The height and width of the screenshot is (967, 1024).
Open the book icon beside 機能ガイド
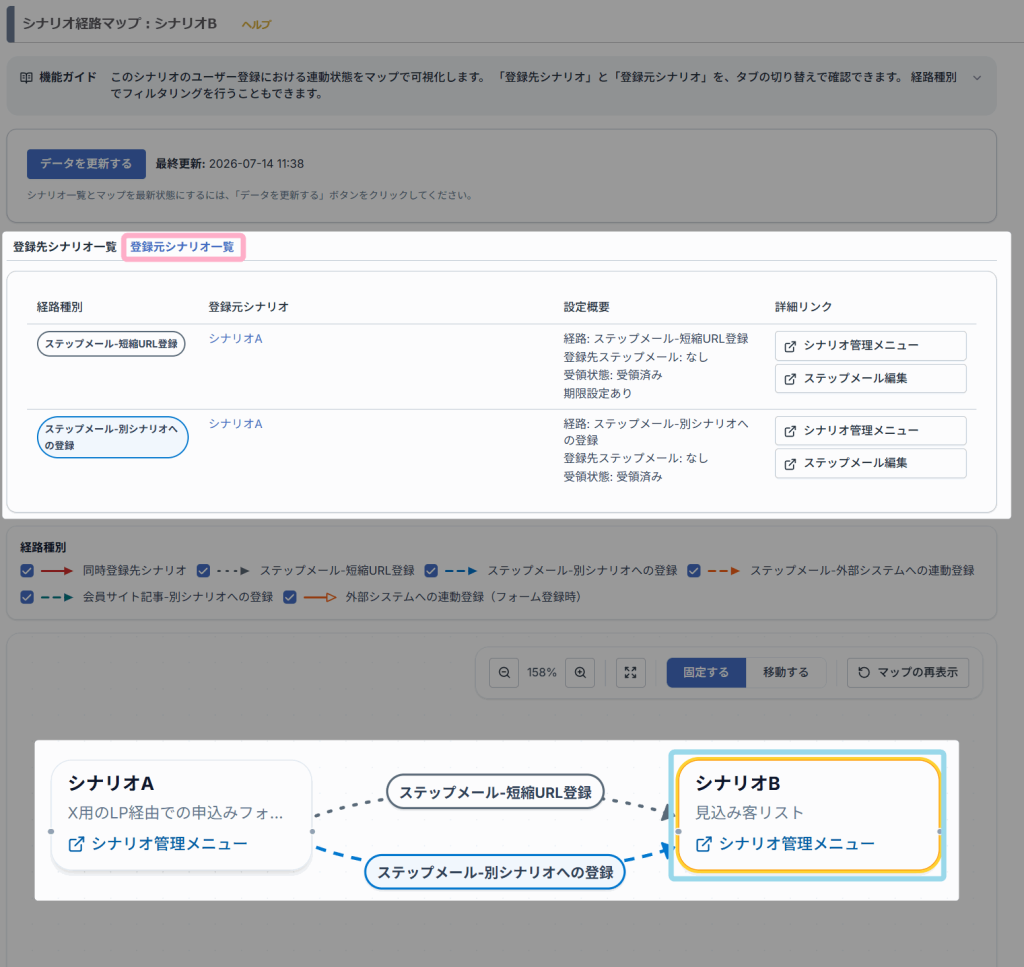pos(26,78)
